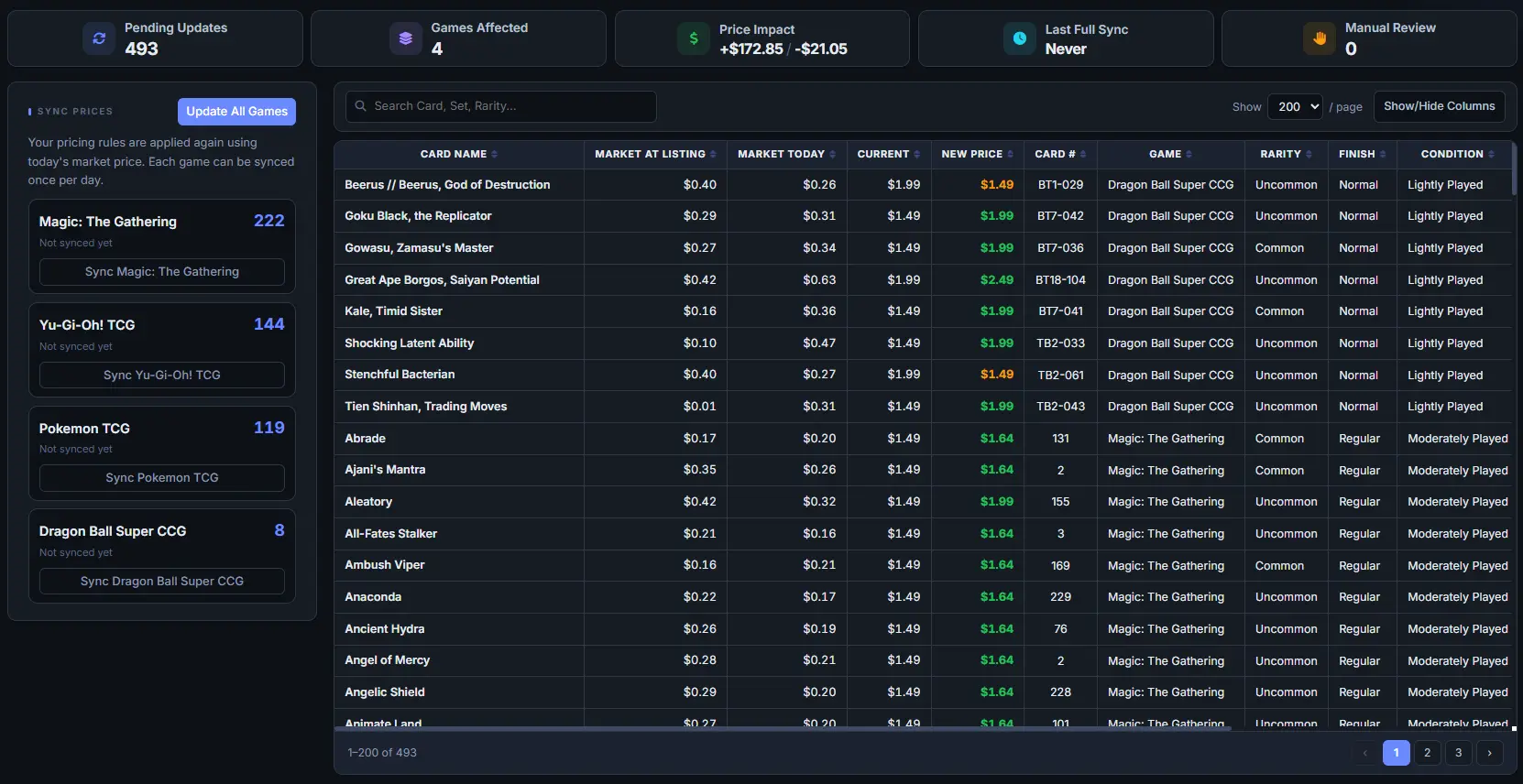Image resolution: width=1523 pixels, height=784 pixels.
Task: Sort by Finish column
Action: [1363, 154]
